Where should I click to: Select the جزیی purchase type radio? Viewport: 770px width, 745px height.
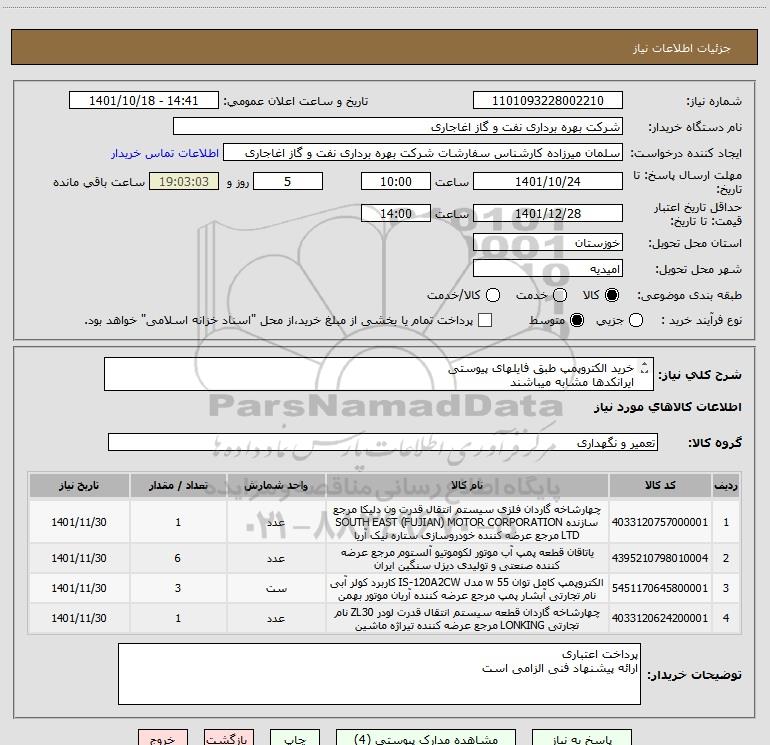click(635, 320)
